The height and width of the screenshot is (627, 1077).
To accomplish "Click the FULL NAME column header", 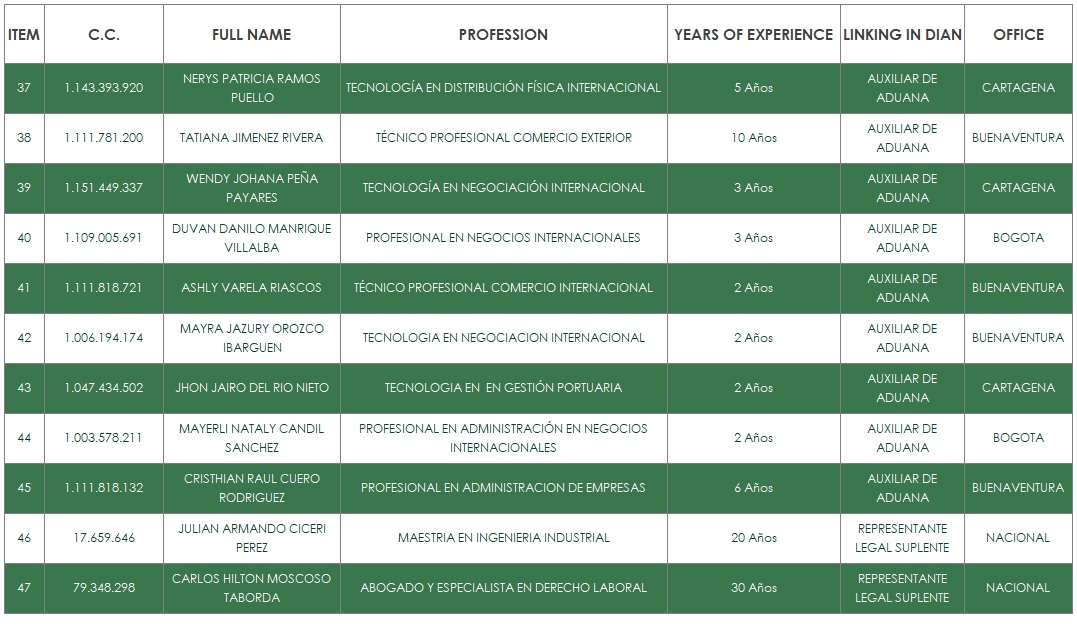I will tap(251, 34).
